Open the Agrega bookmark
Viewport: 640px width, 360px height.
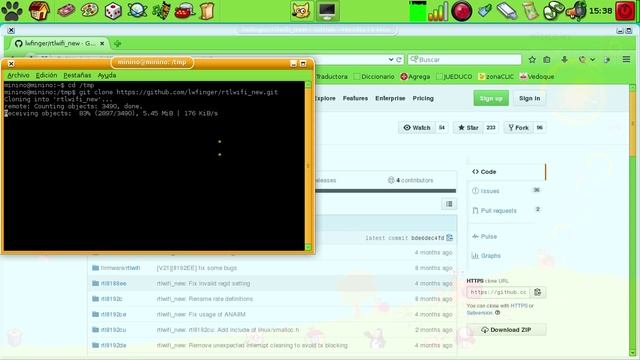click(x=415, y=77)
